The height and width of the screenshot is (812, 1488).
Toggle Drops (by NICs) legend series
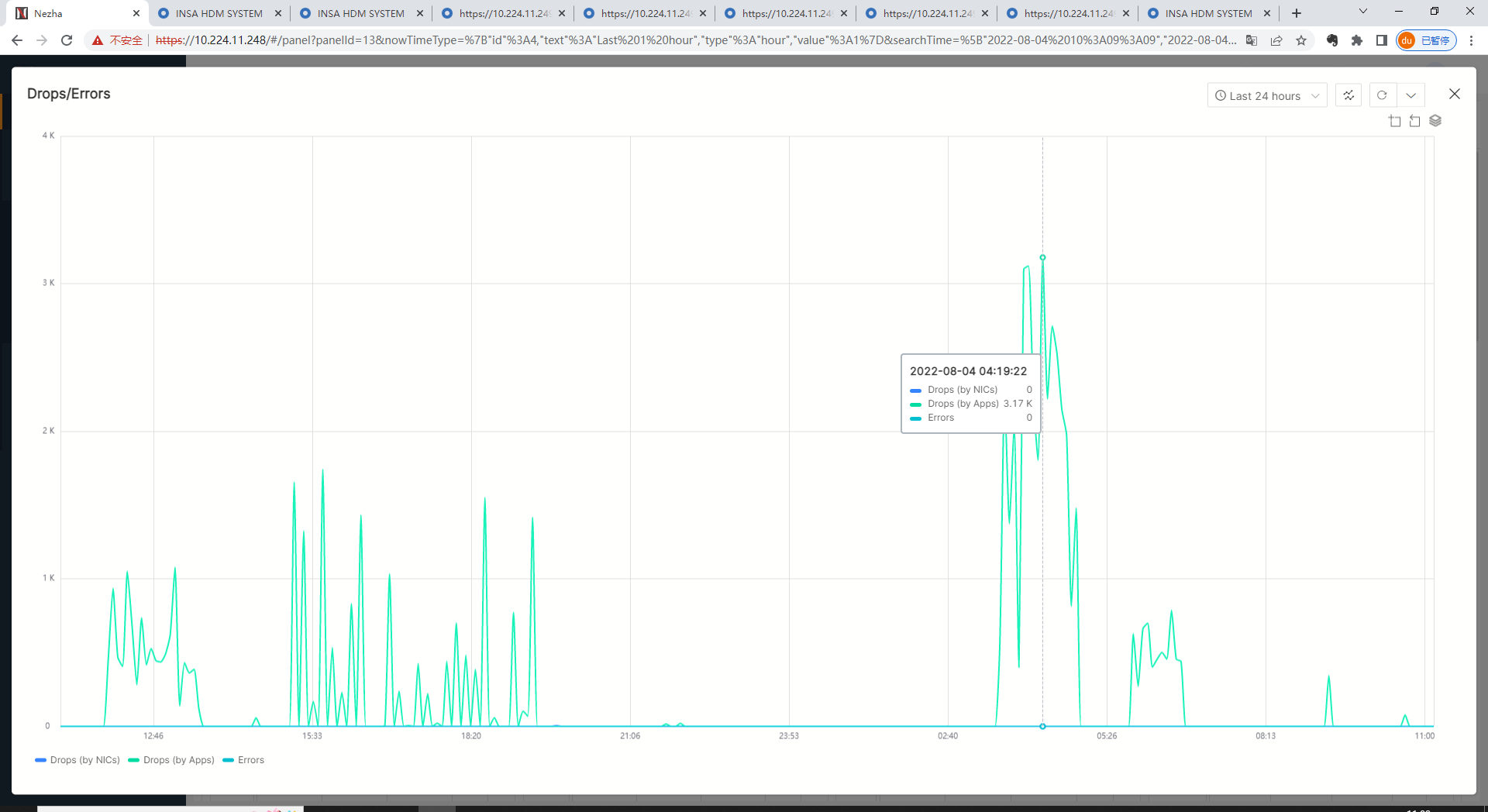point(77,760)
